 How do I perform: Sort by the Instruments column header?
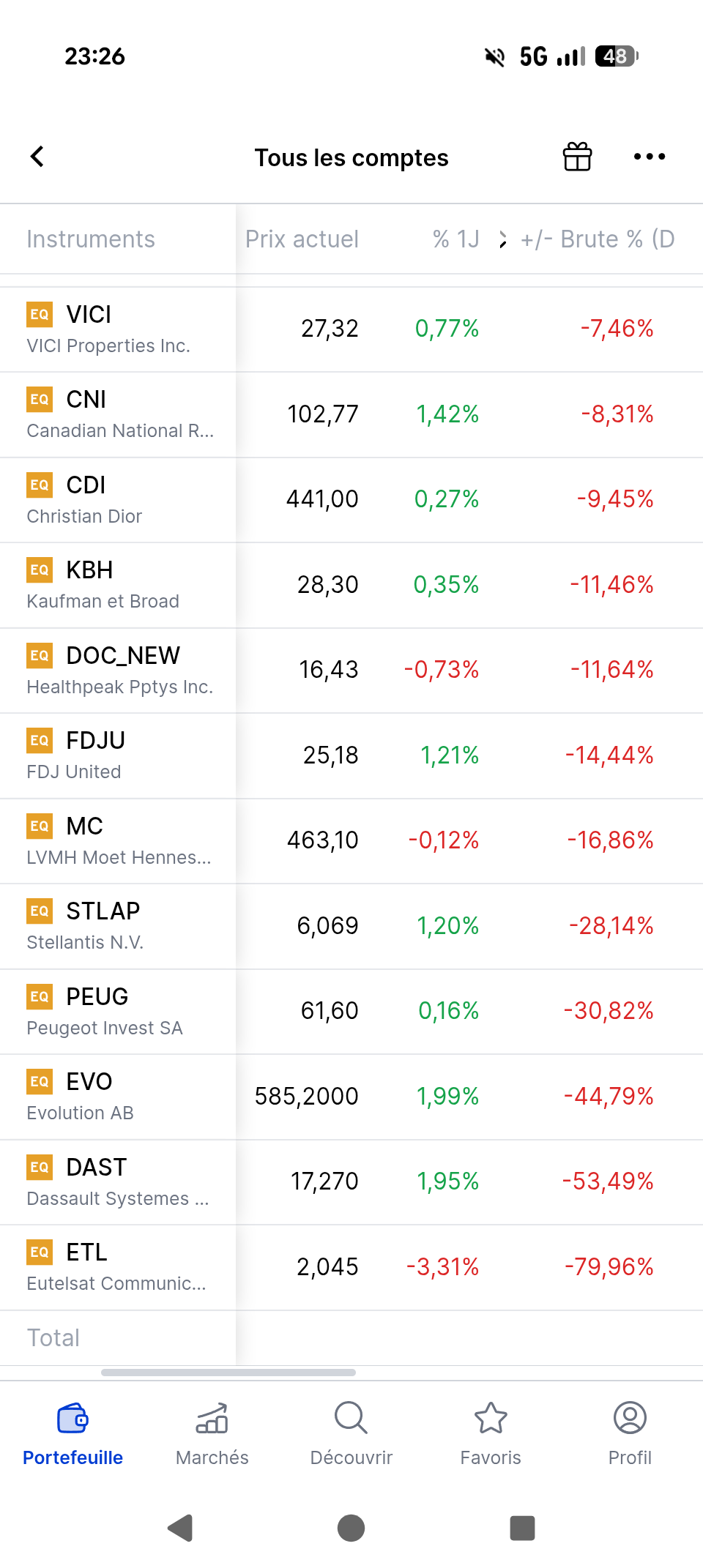pyautogui.click(x=91, y=239)
